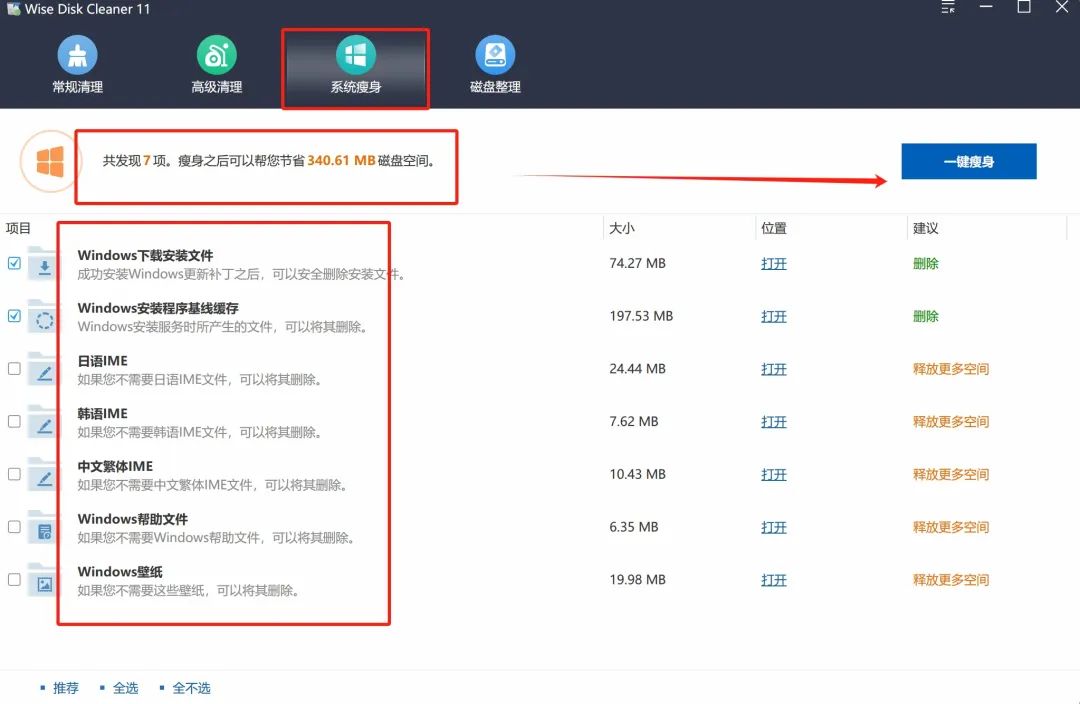Click the 74.27 MB size value
This screenshot has width=1080, height=704.
637,263
